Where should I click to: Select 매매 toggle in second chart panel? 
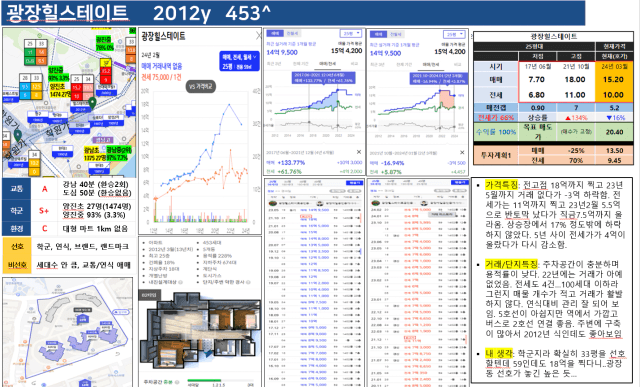pos(378,34)
